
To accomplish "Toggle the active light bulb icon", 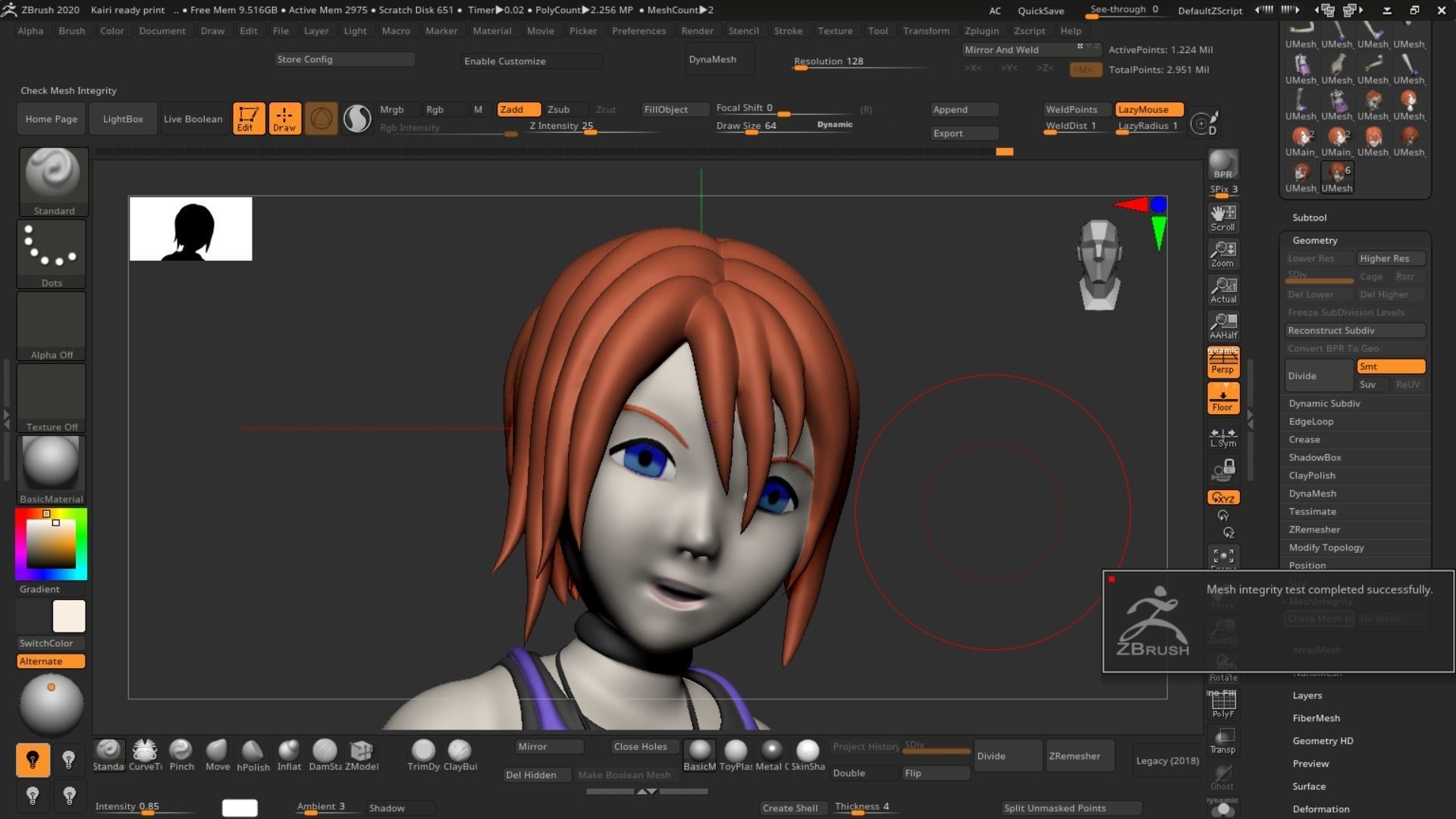I will (x=33, y=760).
